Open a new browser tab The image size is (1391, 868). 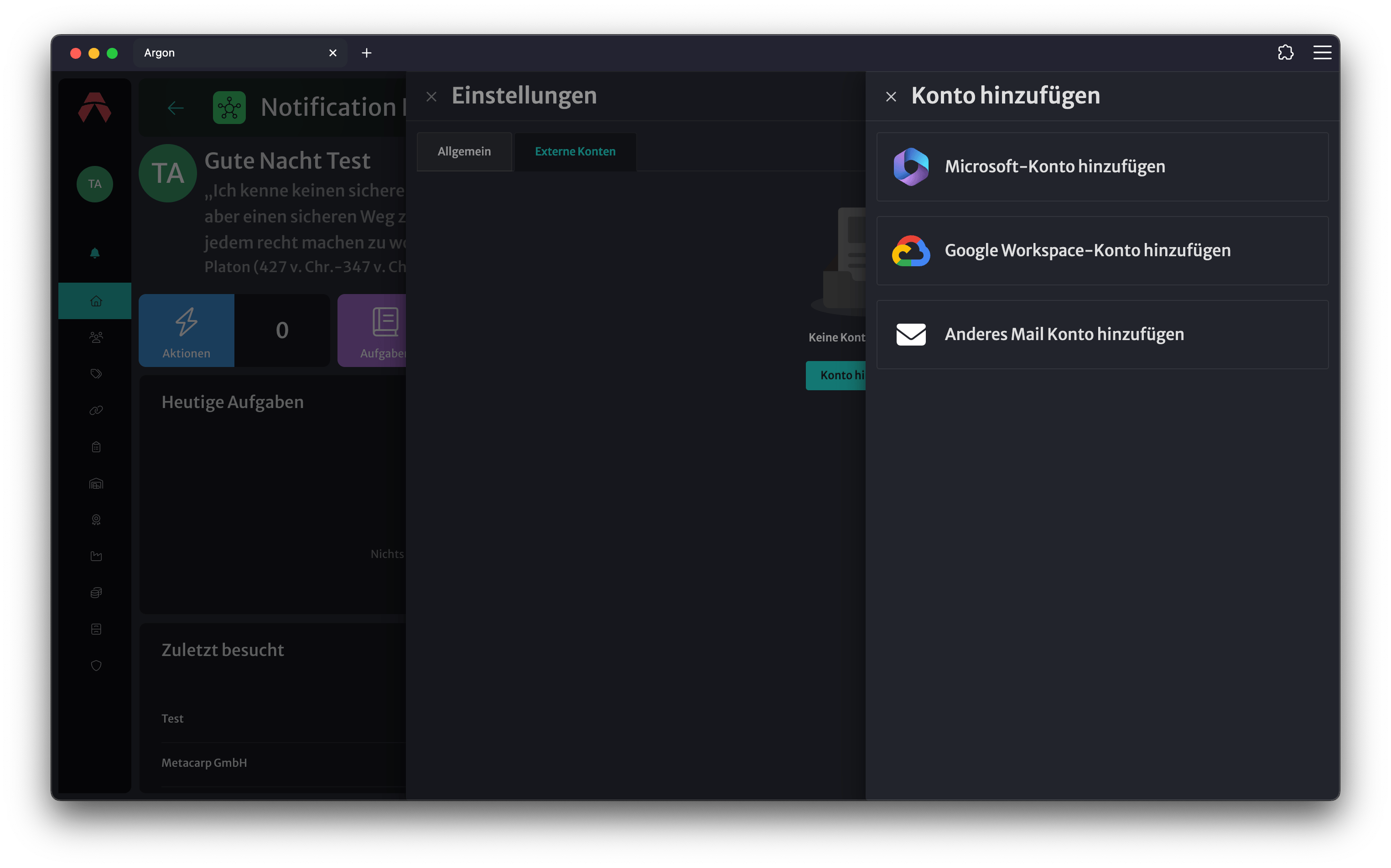[366, 53]
